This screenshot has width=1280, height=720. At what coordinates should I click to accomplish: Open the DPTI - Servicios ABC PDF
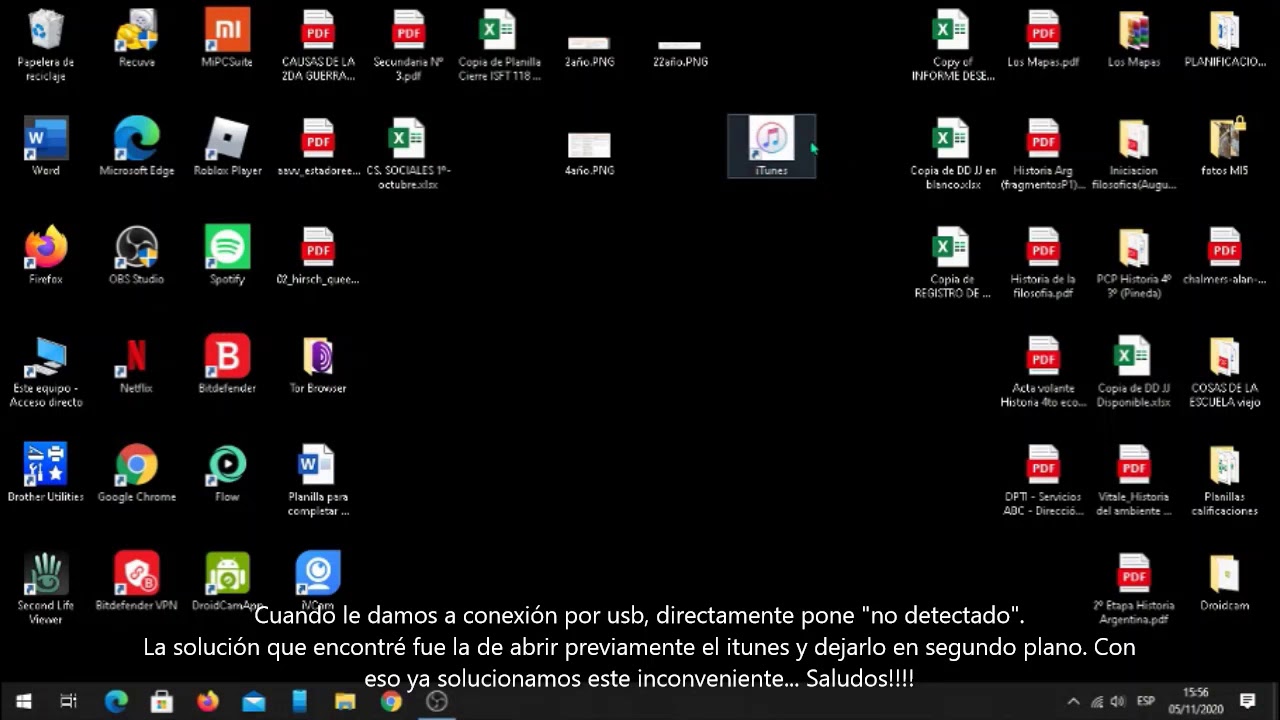point(1043,480)
